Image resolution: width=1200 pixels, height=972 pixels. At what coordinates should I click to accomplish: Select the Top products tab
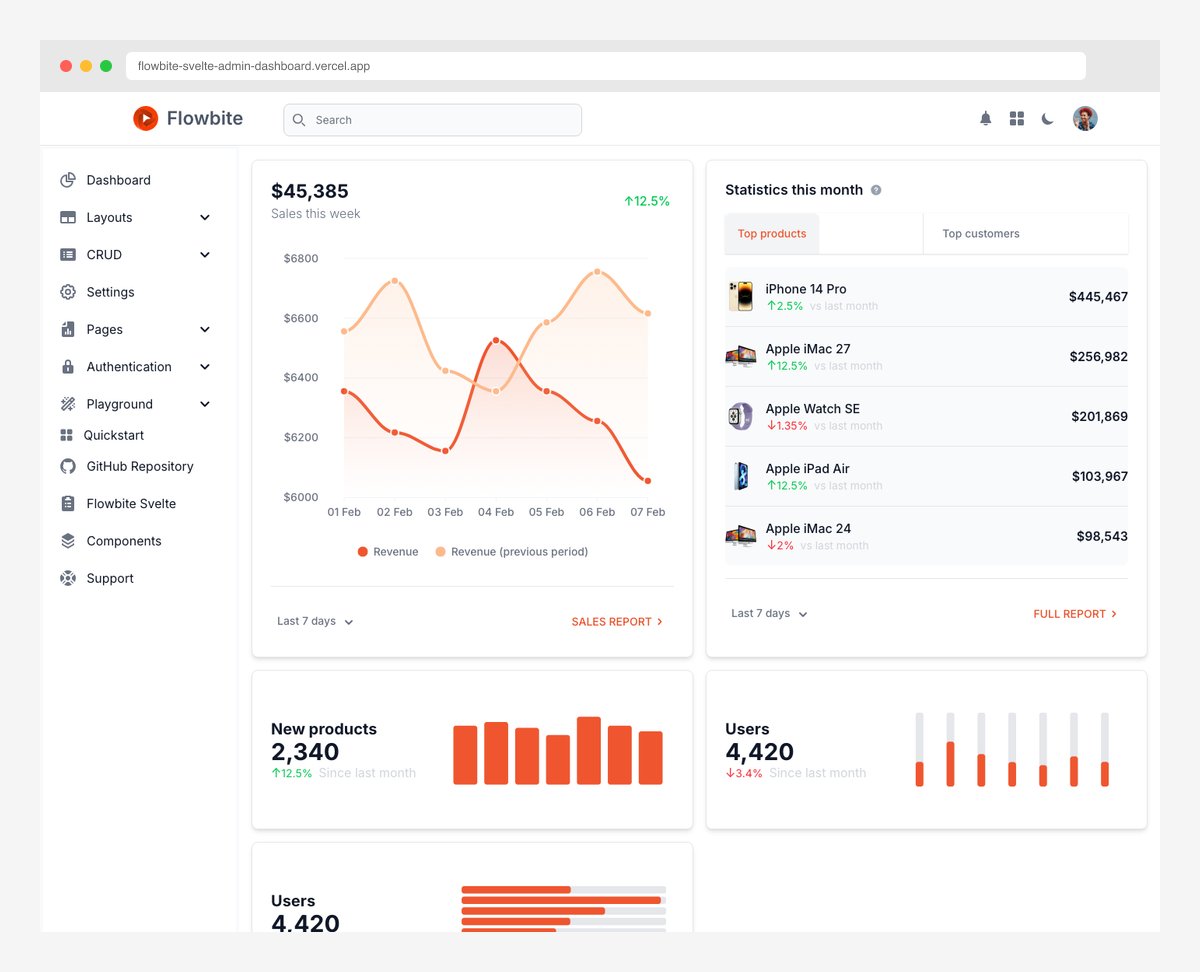click(771, 233)
